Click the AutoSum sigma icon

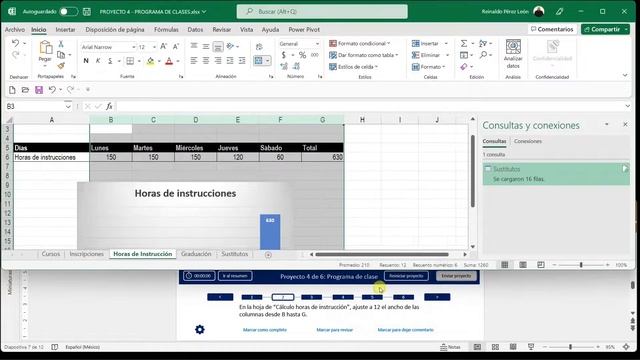pyautogui.click(x=464, y=43)
